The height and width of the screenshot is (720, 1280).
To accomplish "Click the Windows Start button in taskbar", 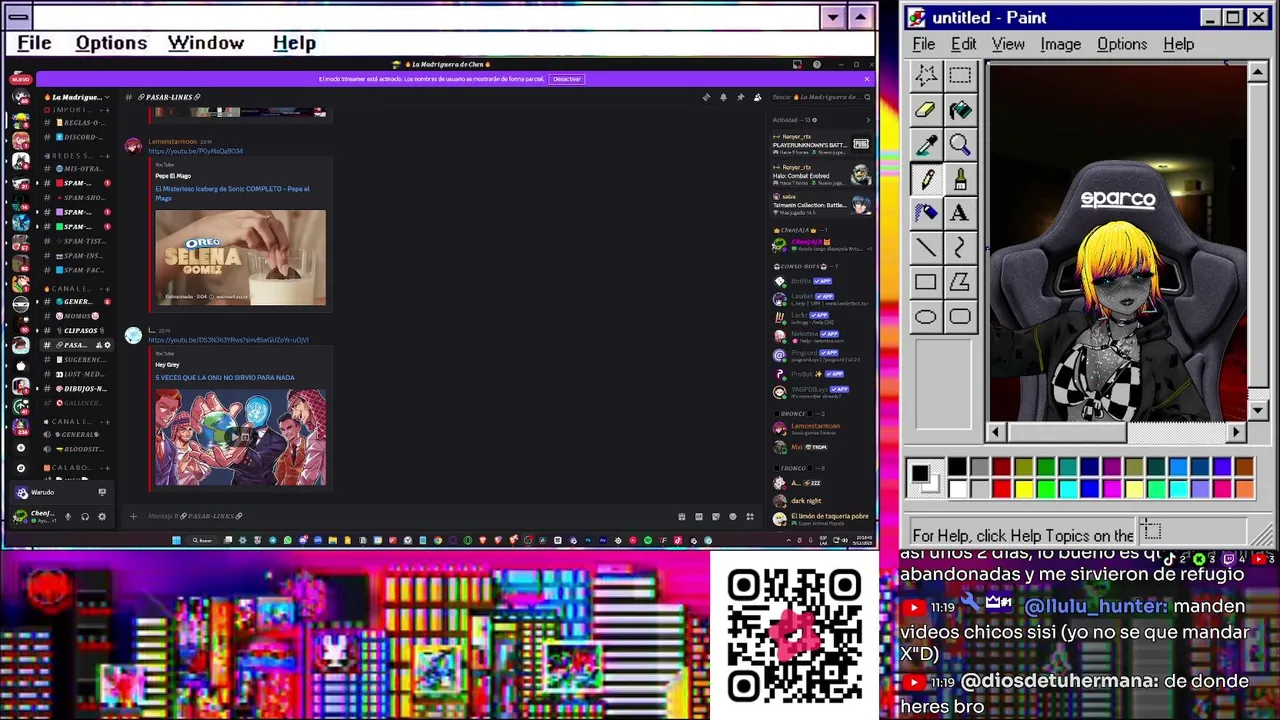I will 176,540.
